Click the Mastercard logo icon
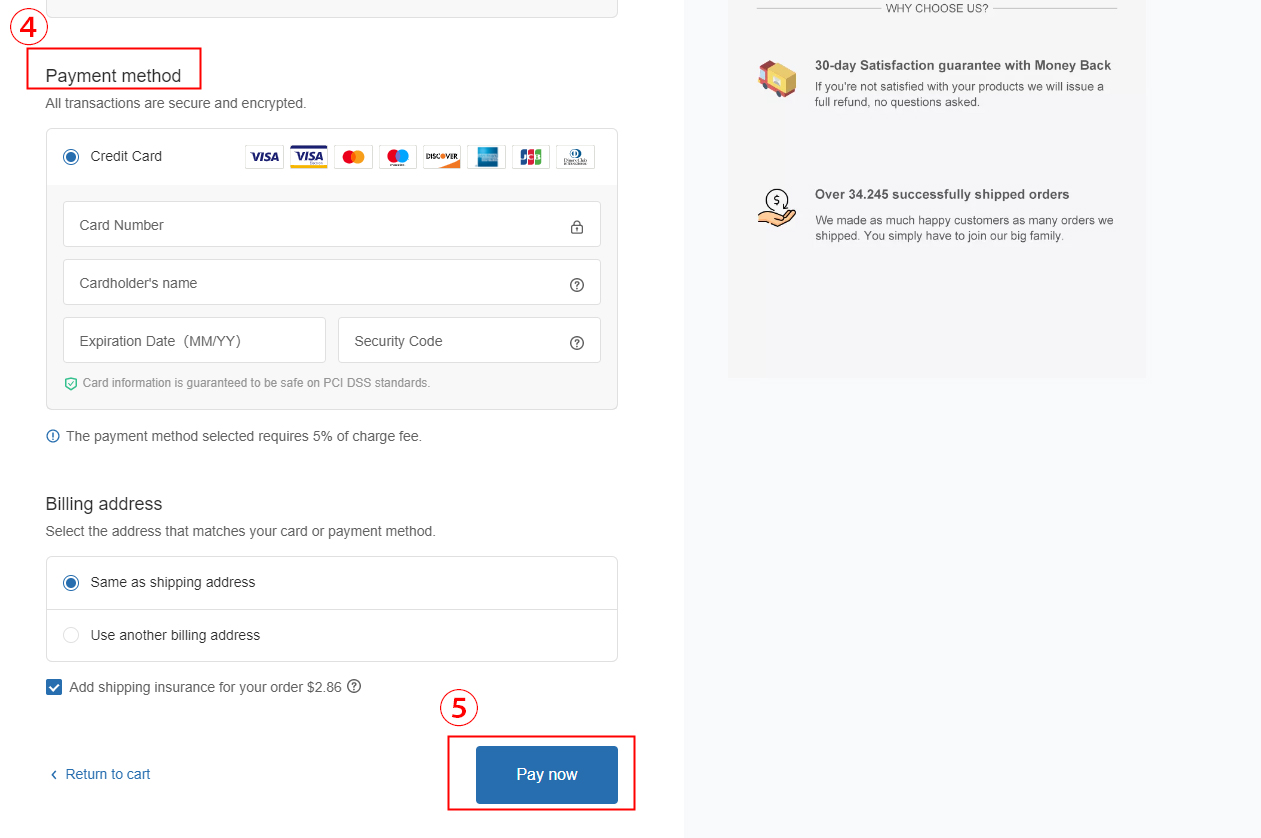This screenshot has height=838, width=1261. 353,157
